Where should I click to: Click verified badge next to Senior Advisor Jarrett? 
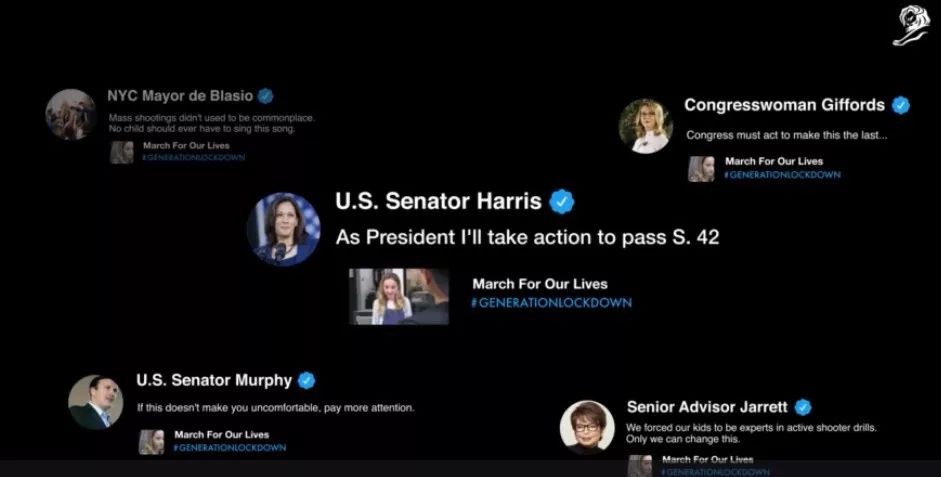point(802,407)
